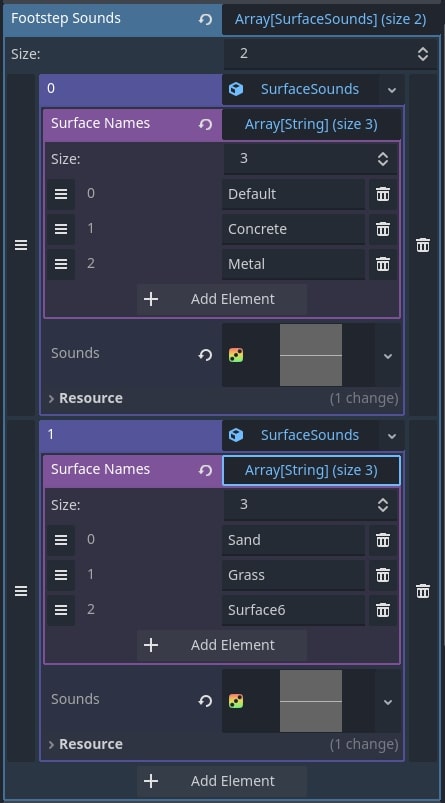
Task: Open the Sounds audio preview thumbnail in element 1
Action: [311, 701]
